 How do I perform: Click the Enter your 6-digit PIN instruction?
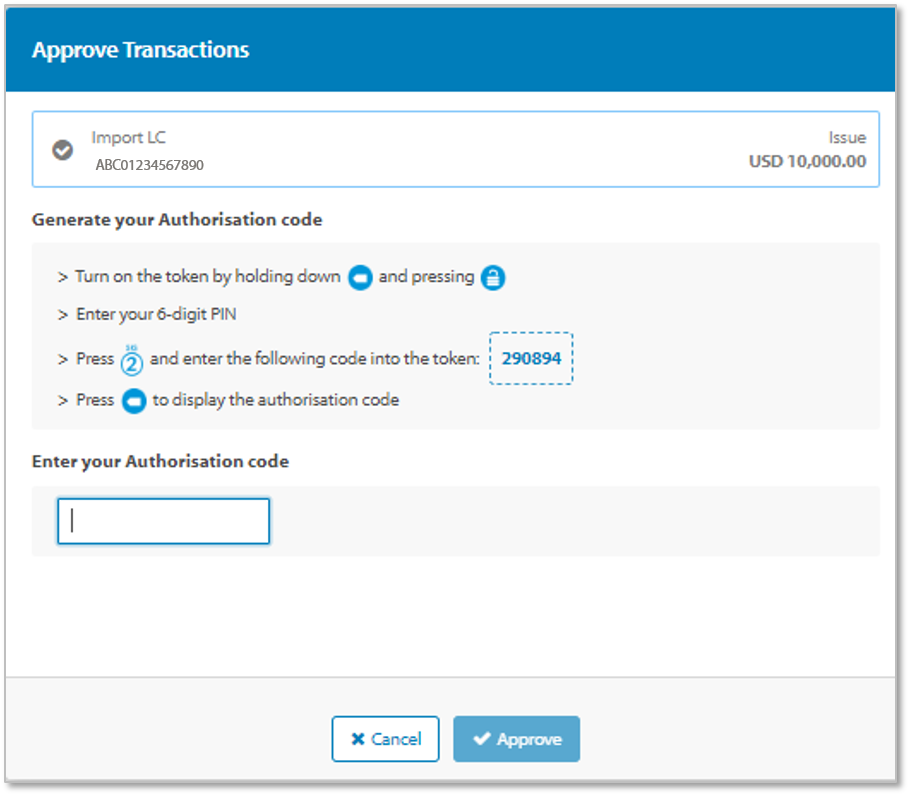(x=156, y=315)
